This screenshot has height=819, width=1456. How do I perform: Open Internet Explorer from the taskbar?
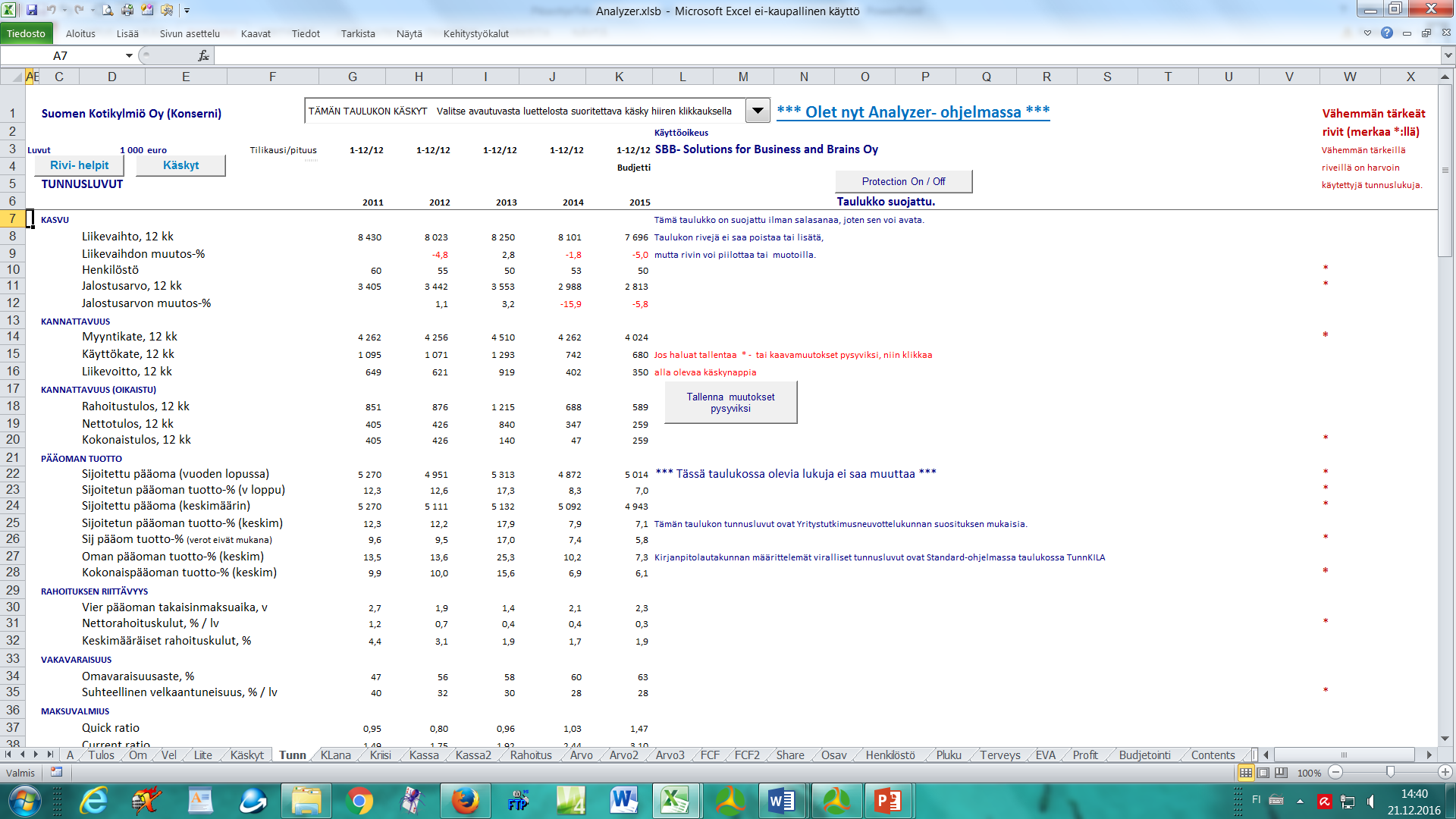click(x=93, y=801)
